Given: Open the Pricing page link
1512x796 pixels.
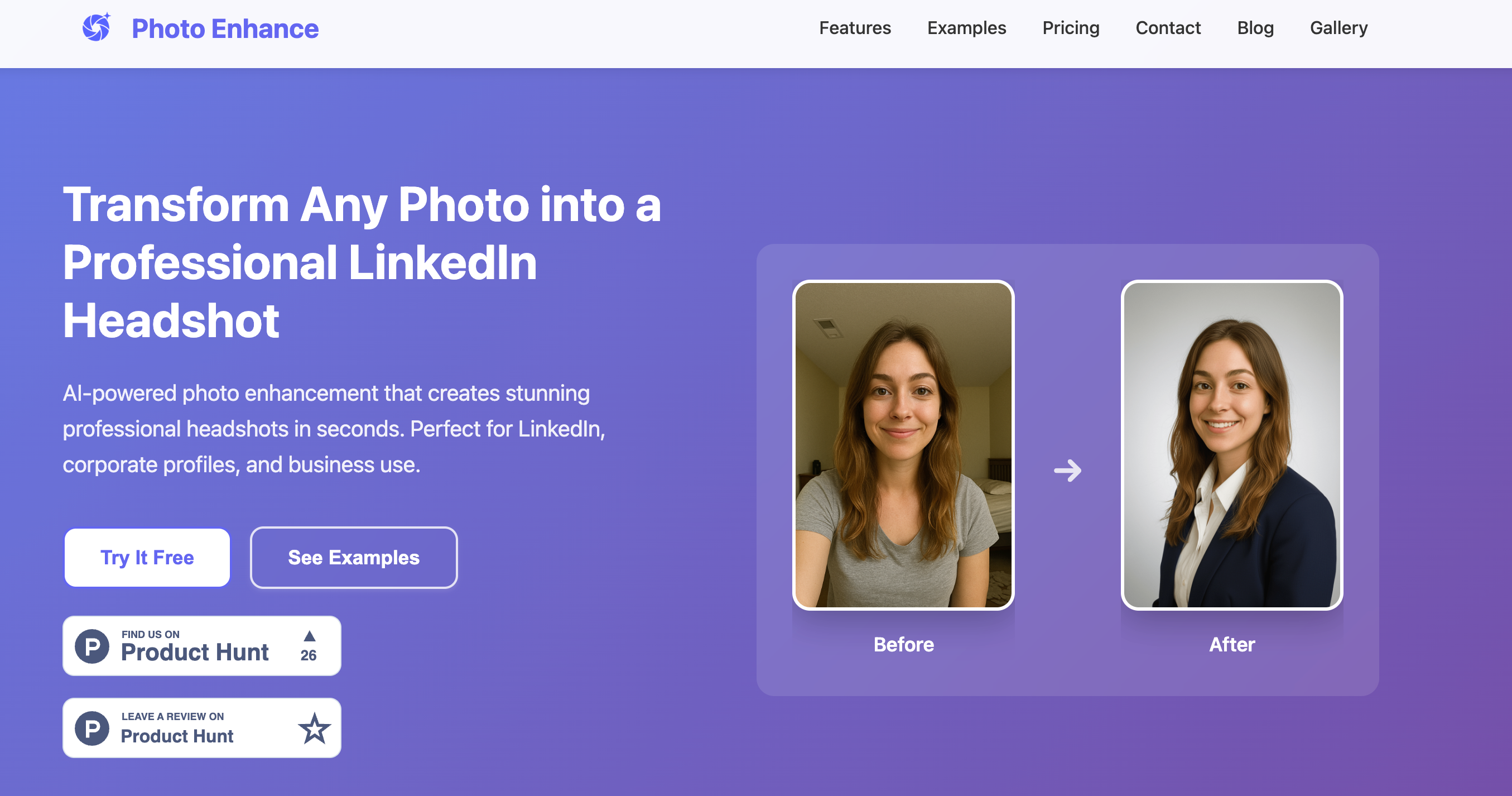Looking at the screenshot, I should tap(1071, 27).
